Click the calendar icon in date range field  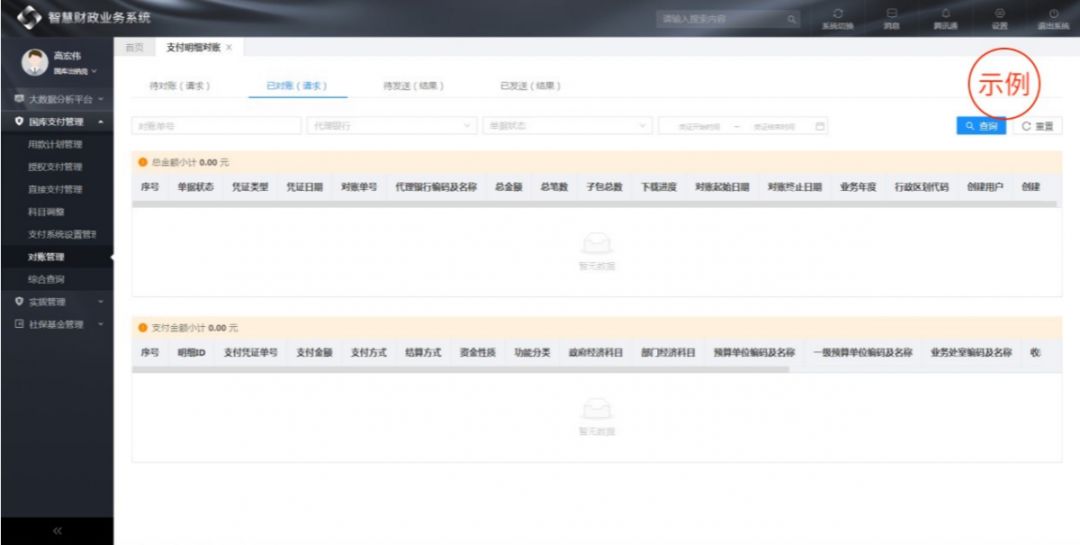820,127
